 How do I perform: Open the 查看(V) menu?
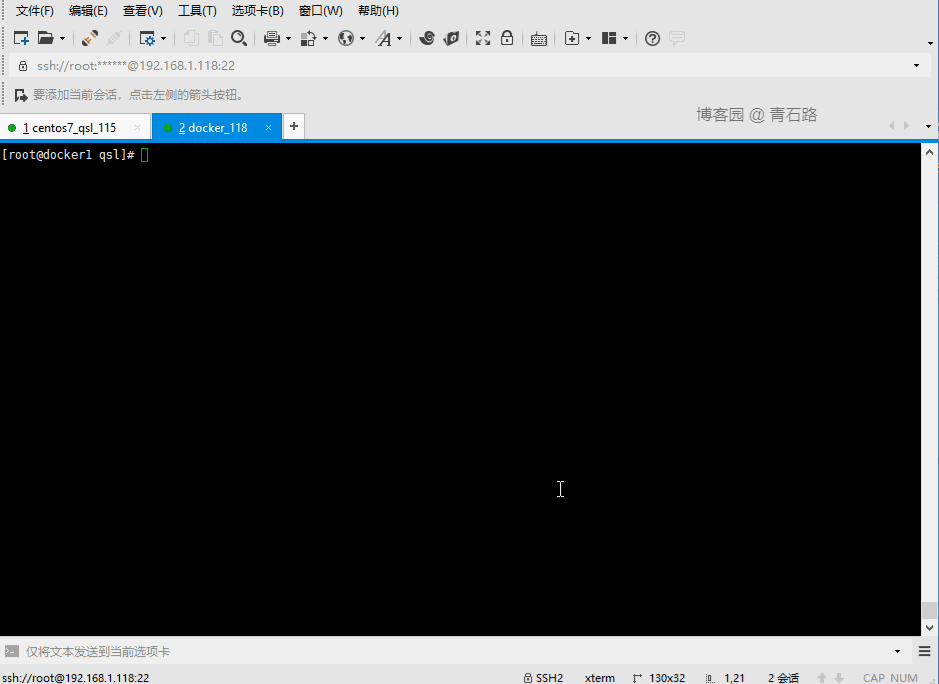click(x=143, y=11)
